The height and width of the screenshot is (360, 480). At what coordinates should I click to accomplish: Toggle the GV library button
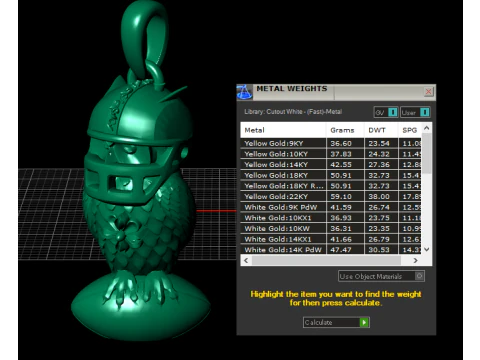point(386,112)
